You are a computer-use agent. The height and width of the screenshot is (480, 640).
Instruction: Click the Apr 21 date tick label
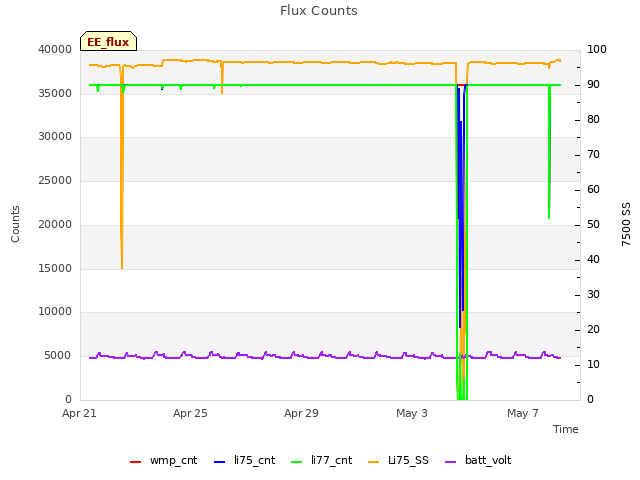pyautogui.click(x=79, y=413)
